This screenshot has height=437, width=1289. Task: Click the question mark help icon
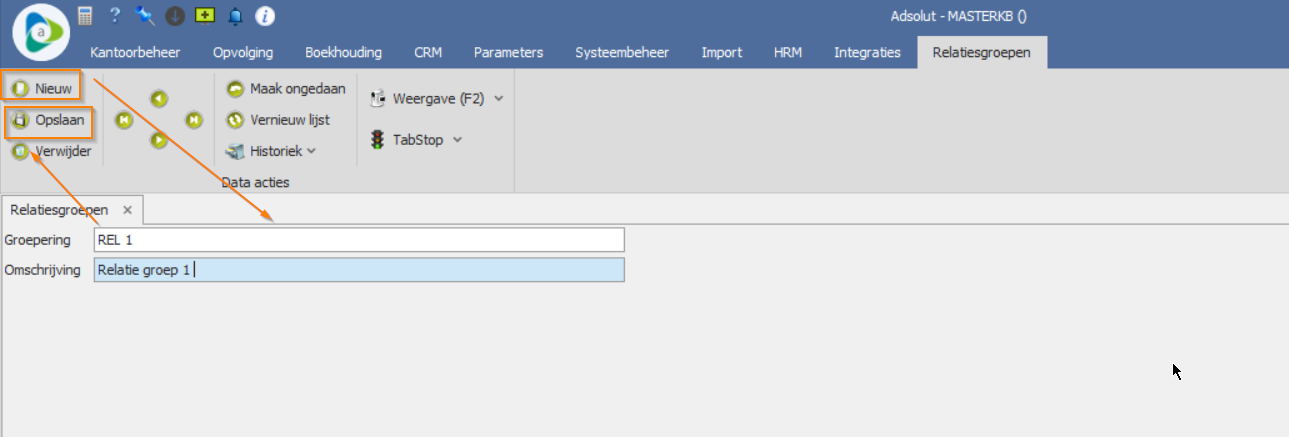[115, 15]
